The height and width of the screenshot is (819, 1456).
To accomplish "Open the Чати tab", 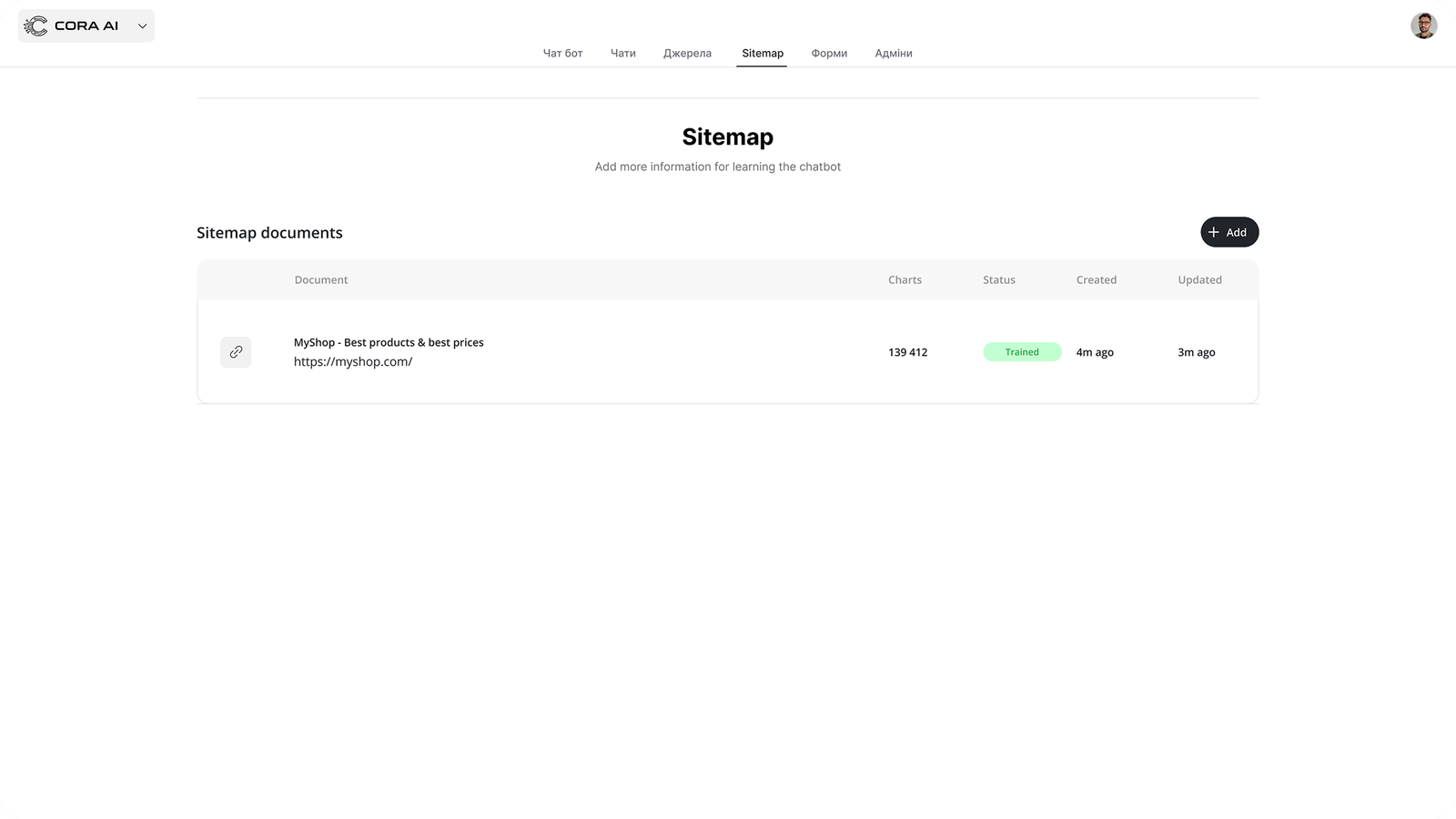I will click(x=622, y=54).
